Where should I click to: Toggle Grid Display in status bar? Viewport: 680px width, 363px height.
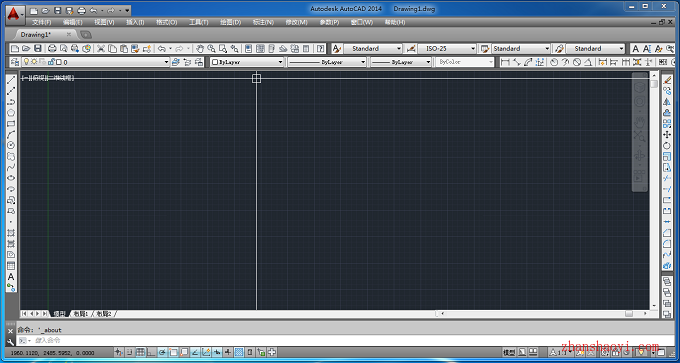pos(141,352)
